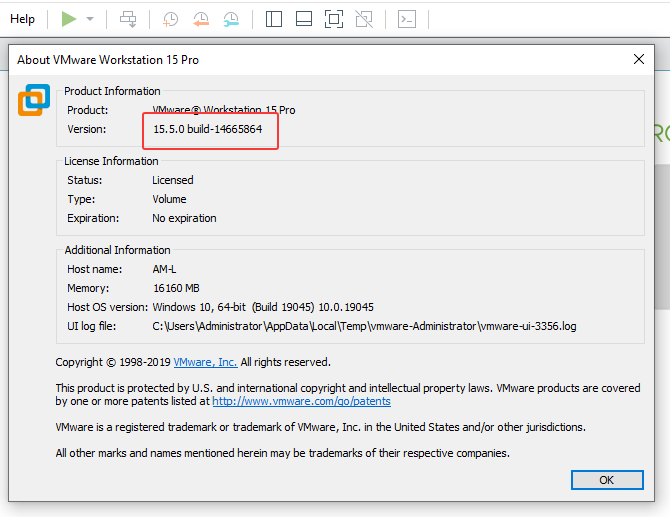
Task: Take a snapshot of the virtual machine
Action: [170, 19]
